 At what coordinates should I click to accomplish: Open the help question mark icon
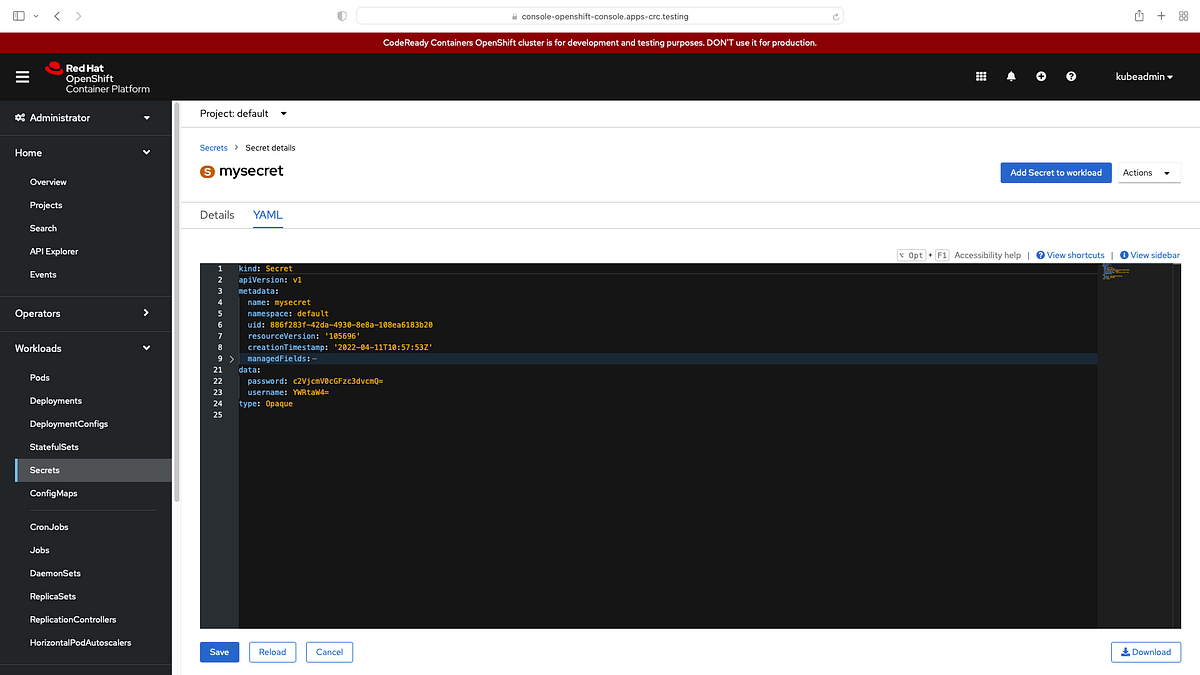click(1071, 76)
